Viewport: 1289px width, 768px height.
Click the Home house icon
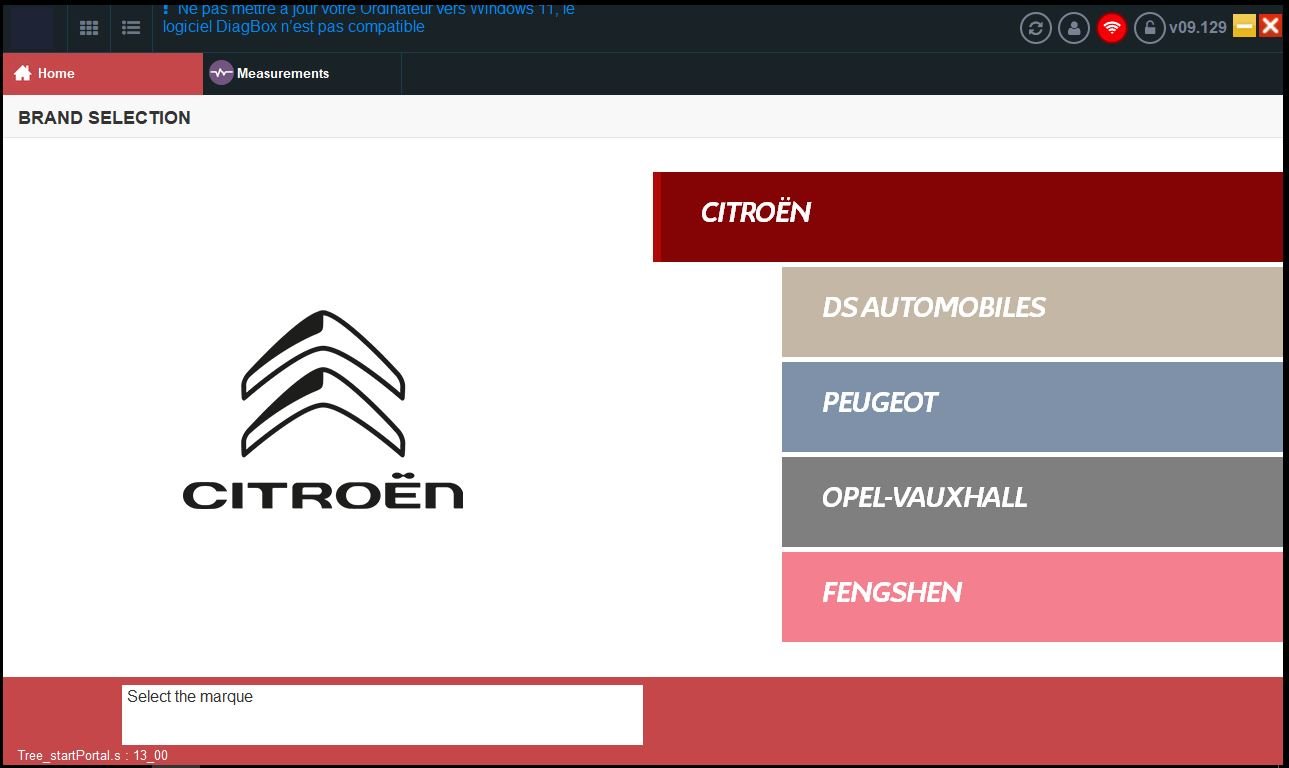click(23, 73)
